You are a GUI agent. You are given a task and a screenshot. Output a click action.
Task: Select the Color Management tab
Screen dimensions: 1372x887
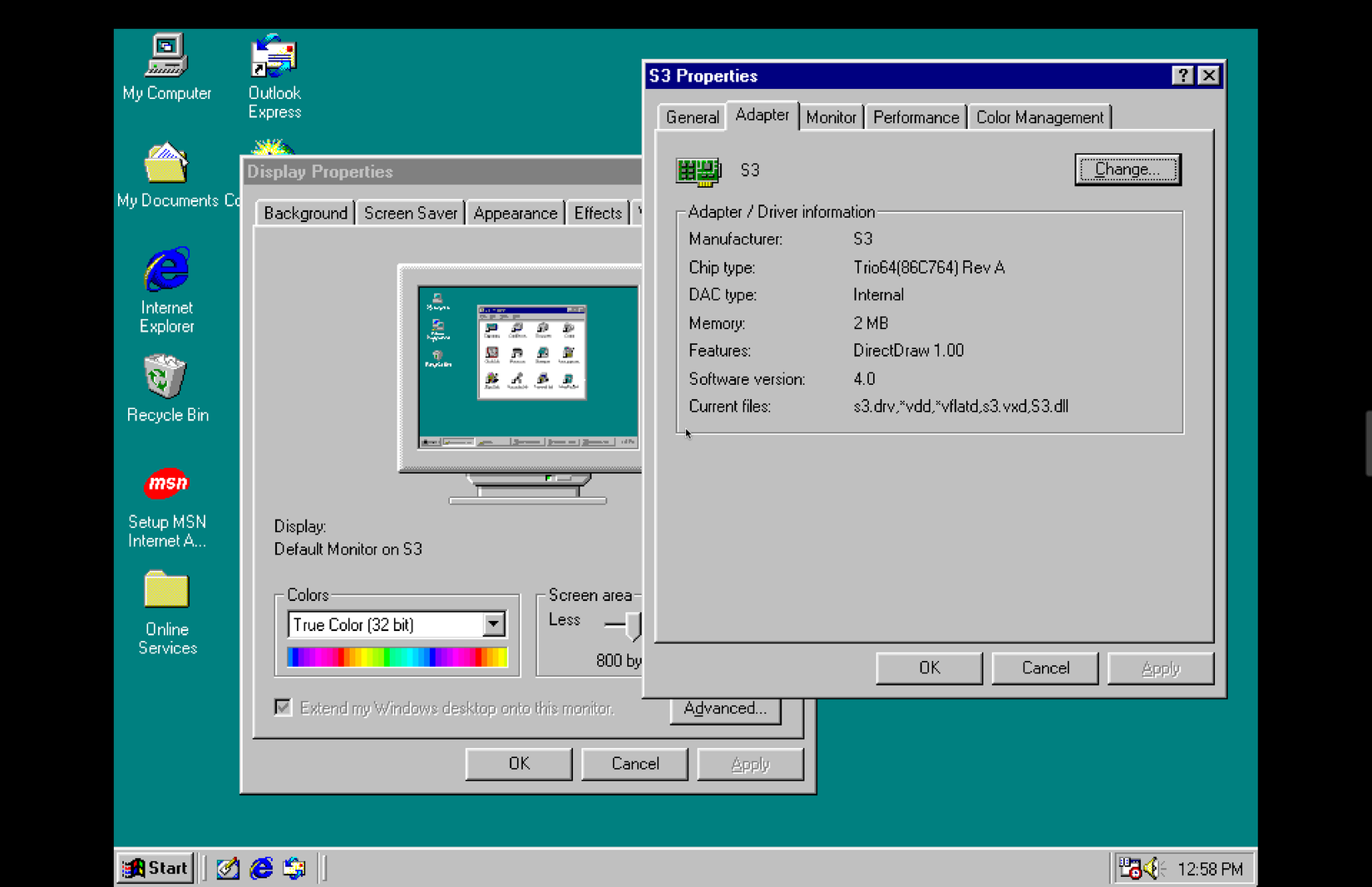tap(1039, 116)
